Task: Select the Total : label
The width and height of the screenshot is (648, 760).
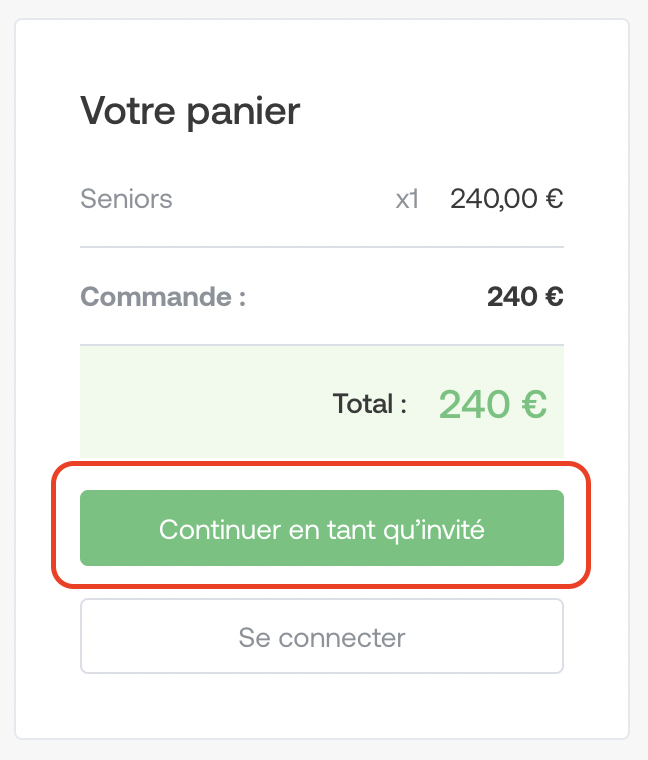Action: coord(370,404)
